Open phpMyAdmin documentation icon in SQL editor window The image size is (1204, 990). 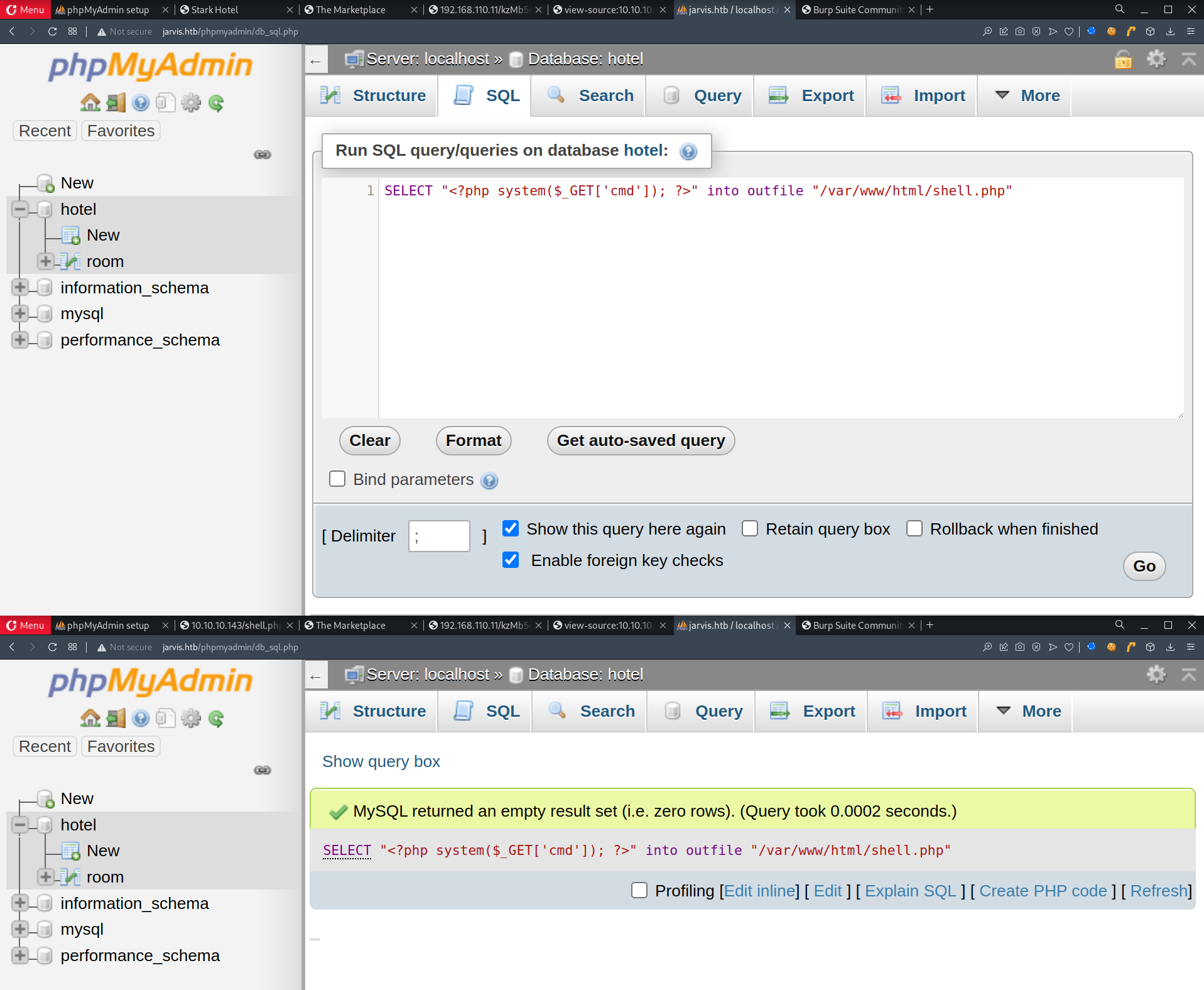[141, 102]
